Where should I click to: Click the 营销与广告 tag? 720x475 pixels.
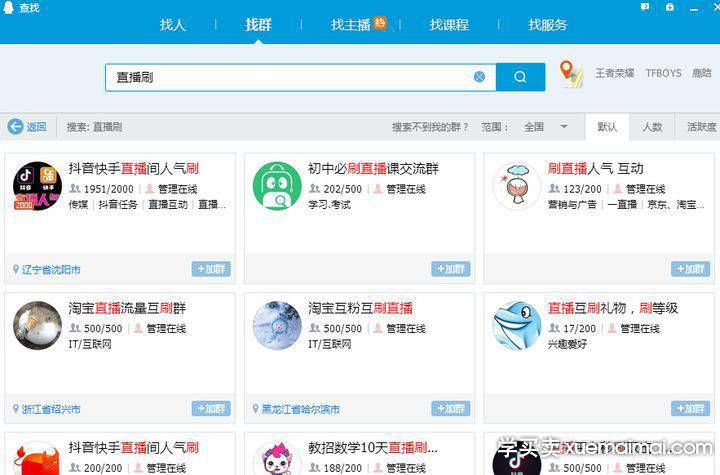click(572, 204)
